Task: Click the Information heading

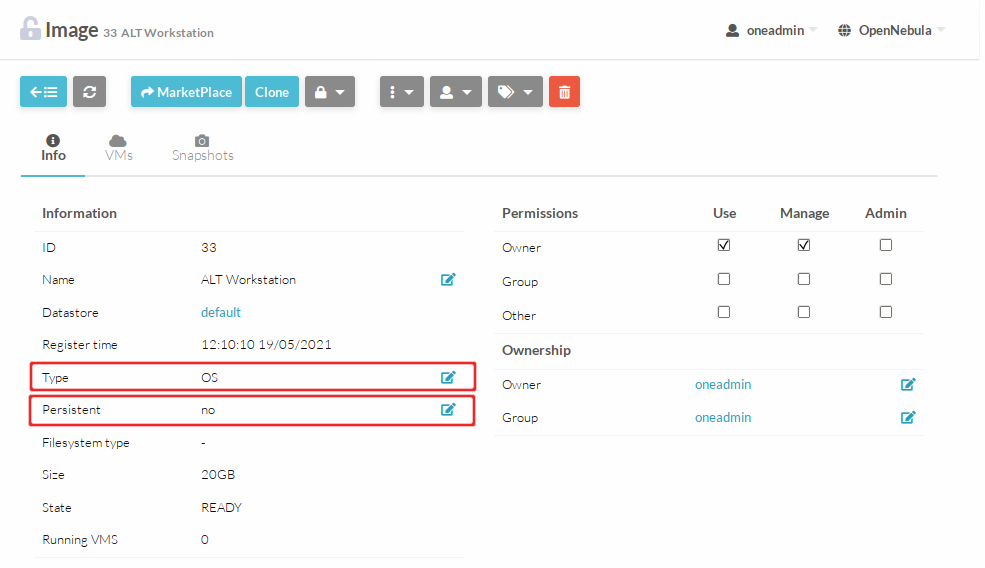Action: pos(79,213)
